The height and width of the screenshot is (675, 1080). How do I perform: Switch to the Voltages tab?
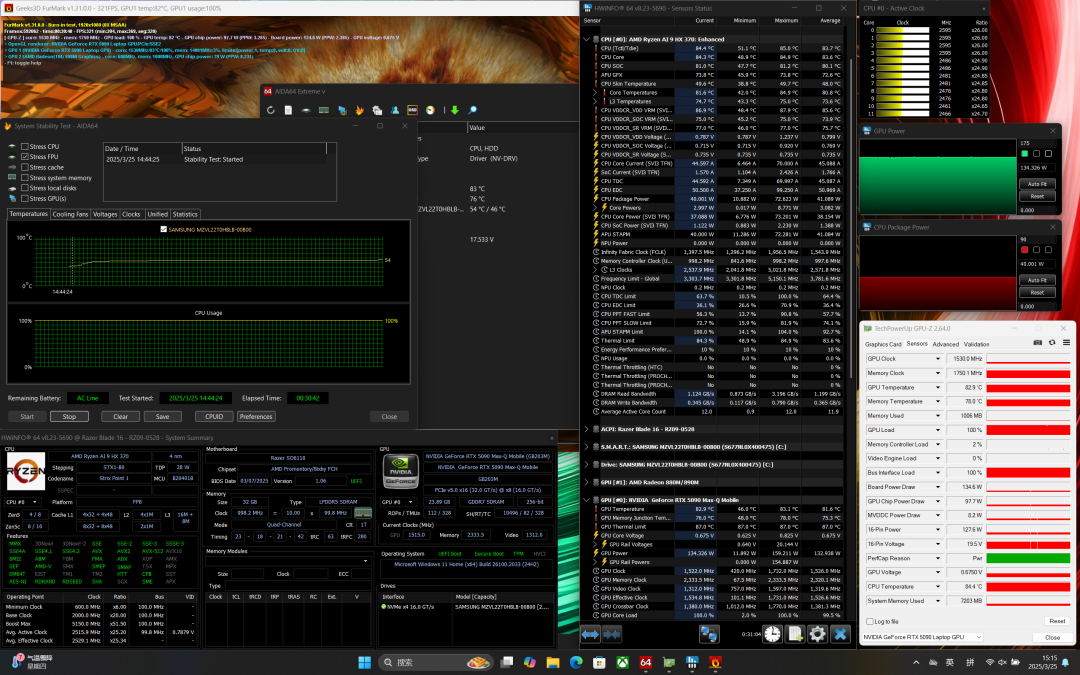point(105,214)
